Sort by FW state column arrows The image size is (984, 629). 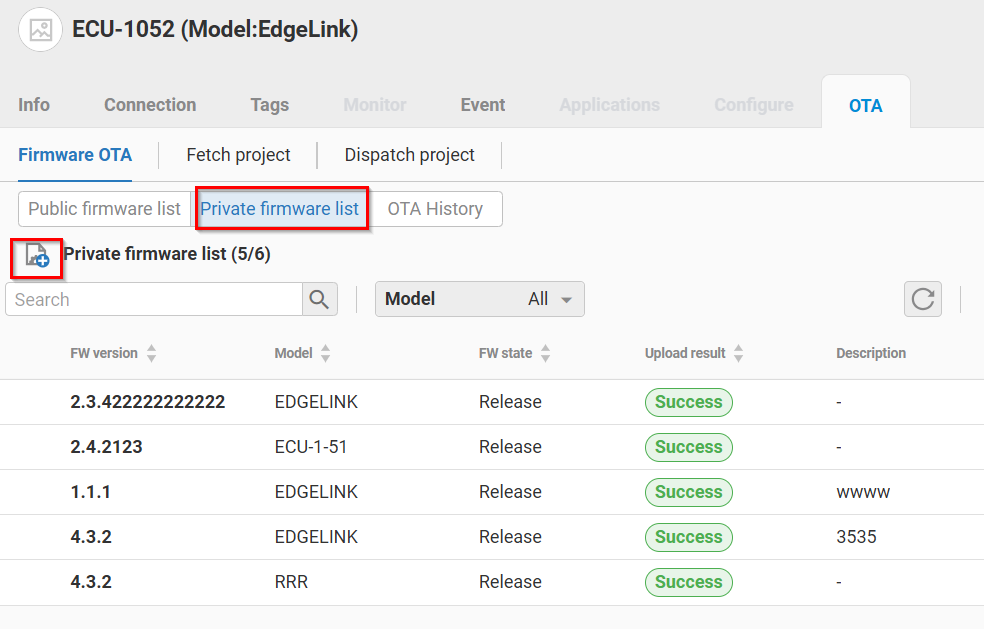coord(545,353)
